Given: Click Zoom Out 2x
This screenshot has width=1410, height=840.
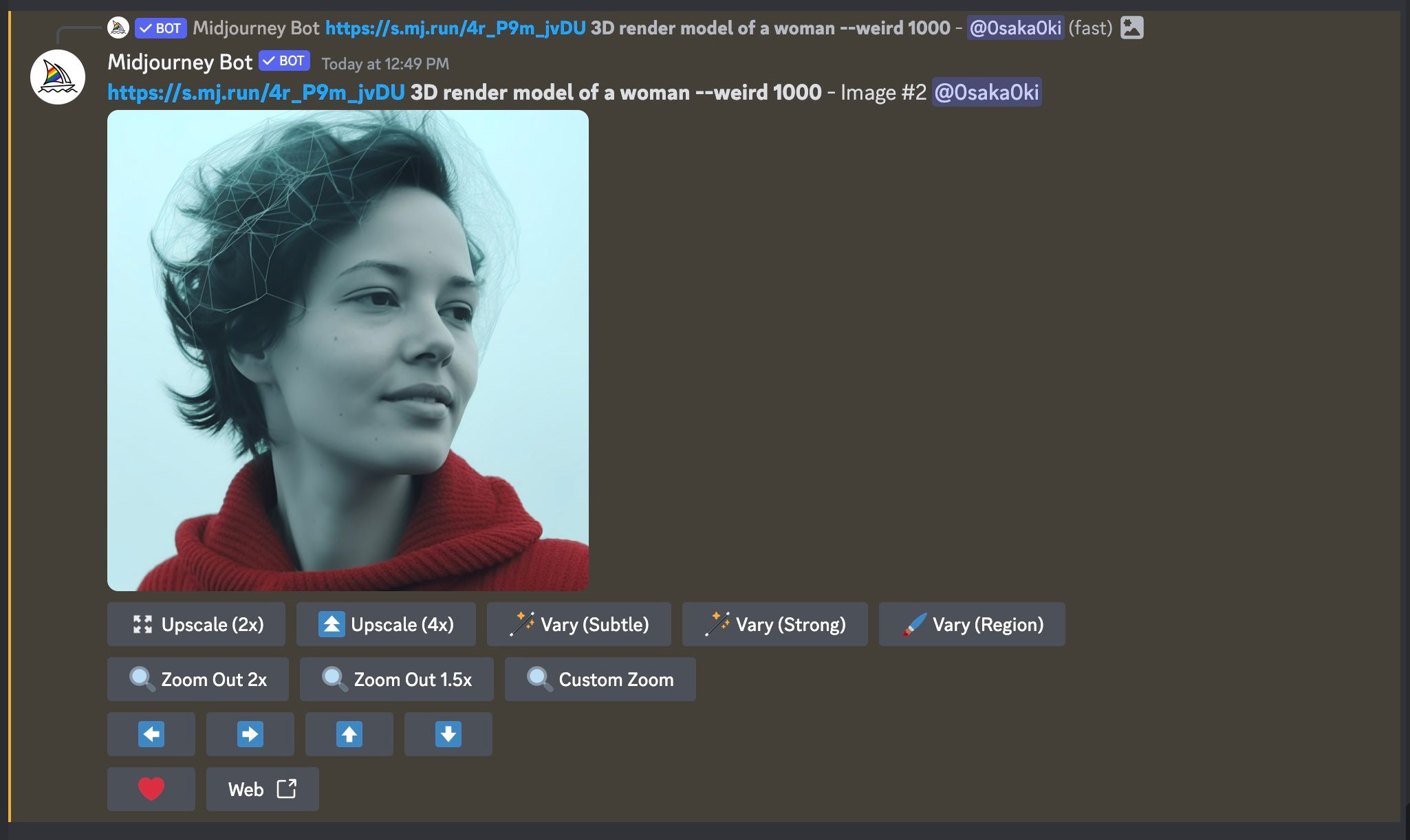Looking at the screenshot, I should coord(198,679).
